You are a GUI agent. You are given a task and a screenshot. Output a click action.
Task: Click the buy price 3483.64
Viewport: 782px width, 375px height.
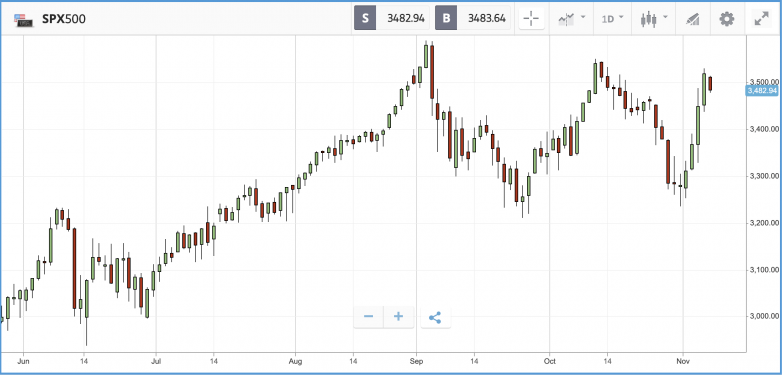tap(487, 19)
